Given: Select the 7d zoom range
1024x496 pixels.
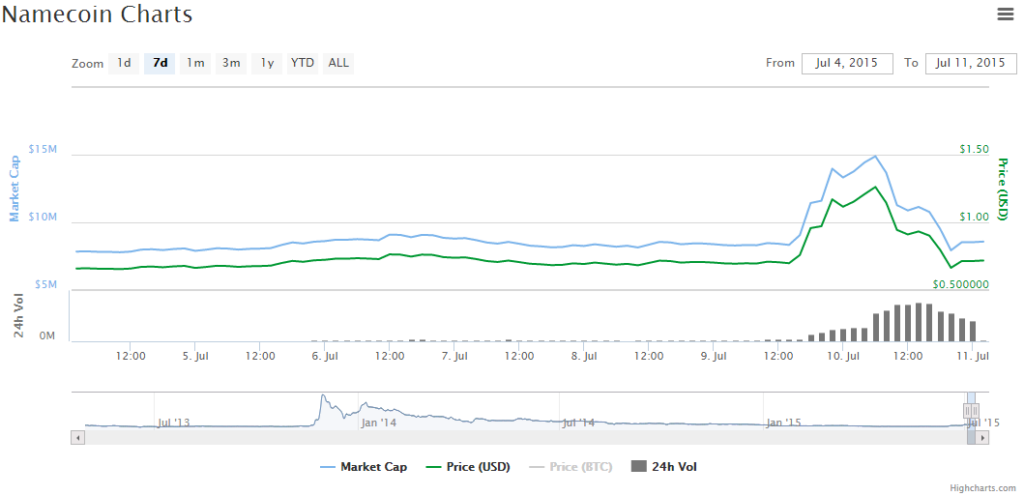Looking at the screenshot, I should click(159, 63).
